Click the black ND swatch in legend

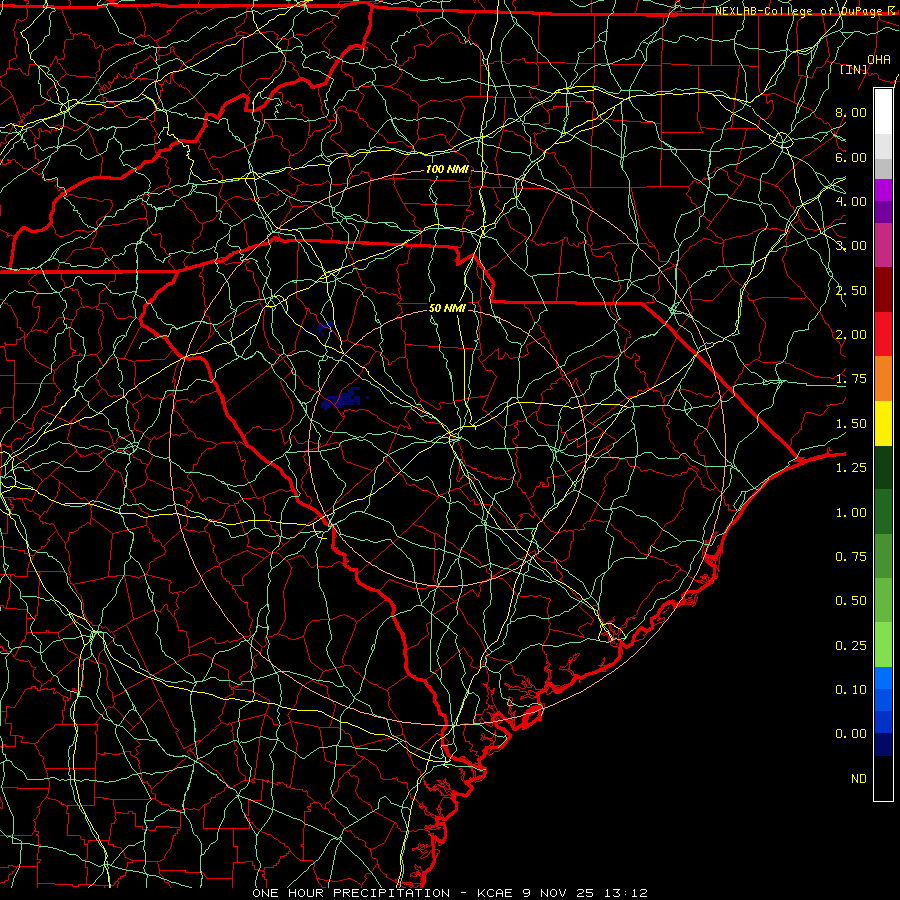pos(883,778)
